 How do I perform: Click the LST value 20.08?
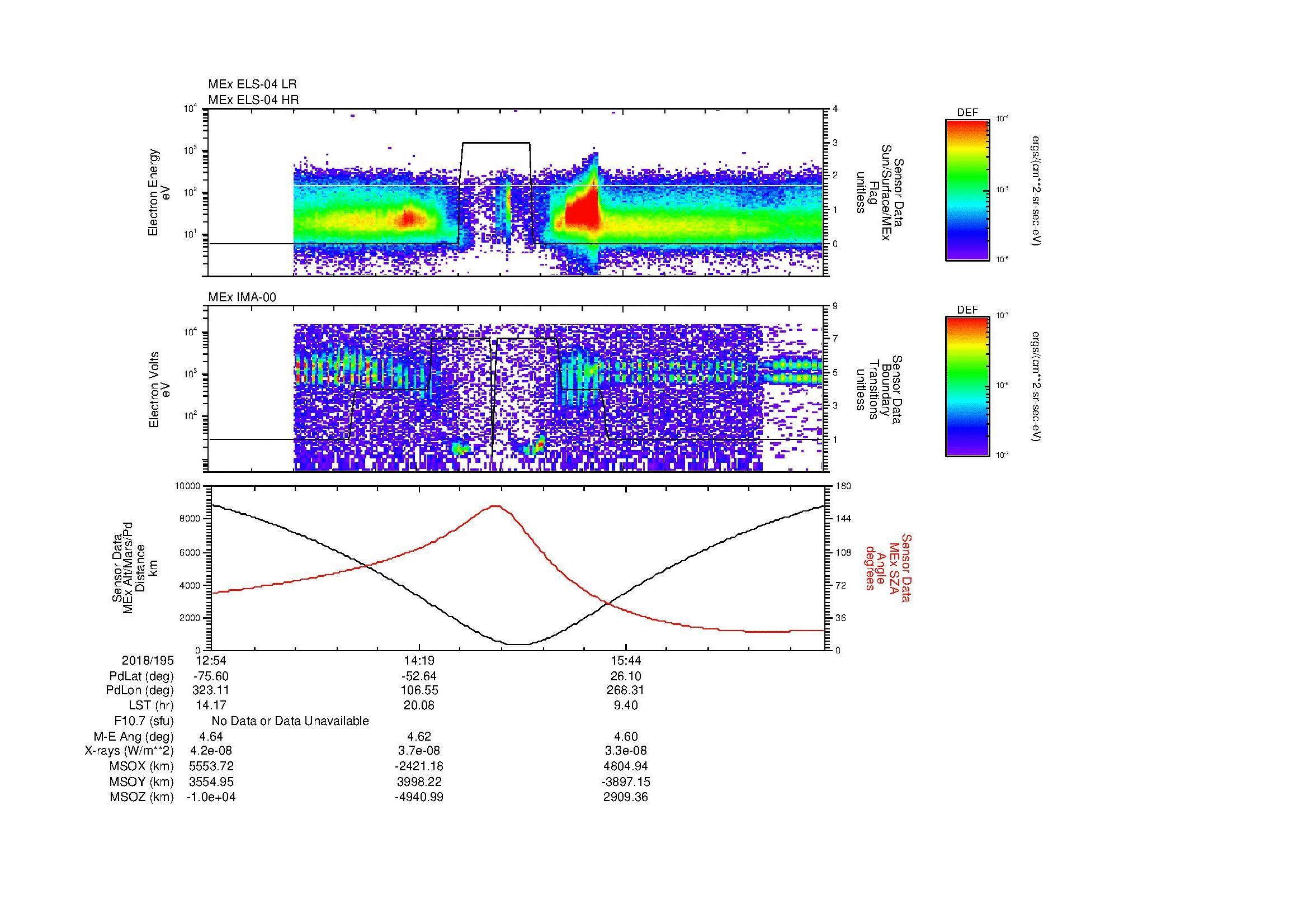(419, 705)
